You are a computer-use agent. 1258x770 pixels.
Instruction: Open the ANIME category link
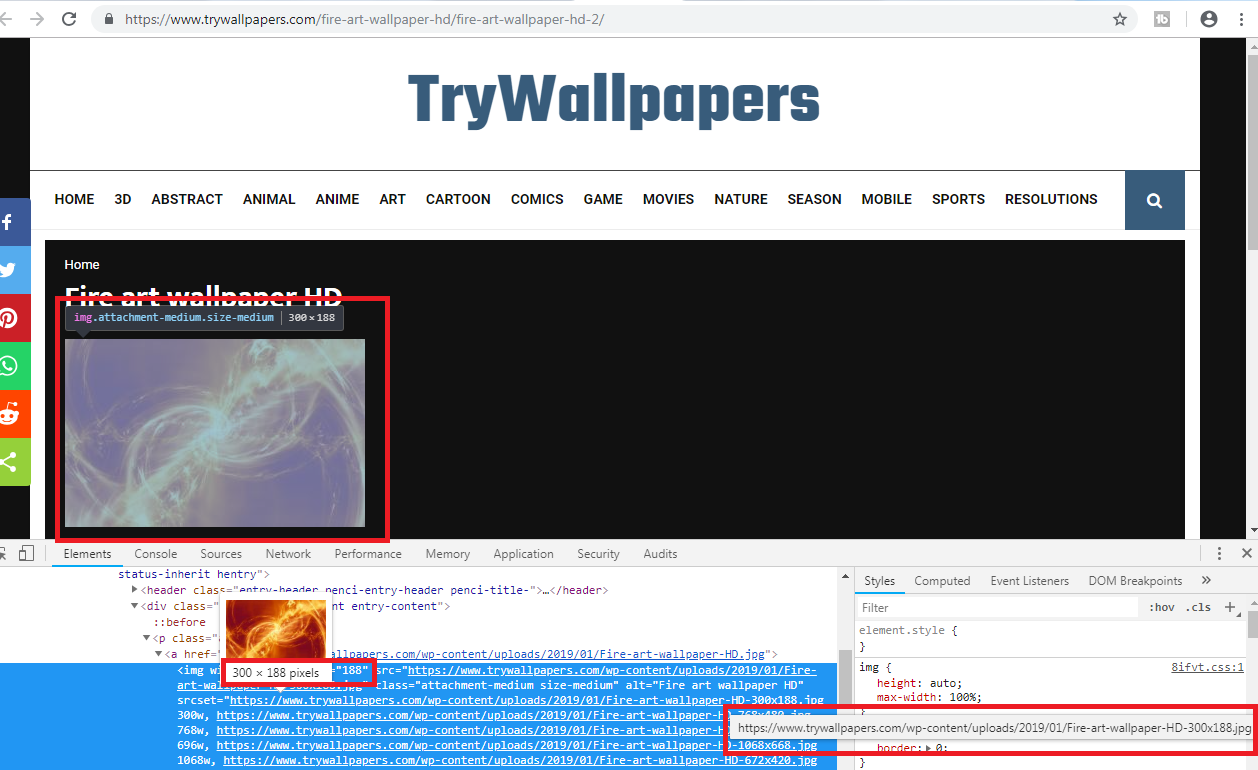point(337,199)
